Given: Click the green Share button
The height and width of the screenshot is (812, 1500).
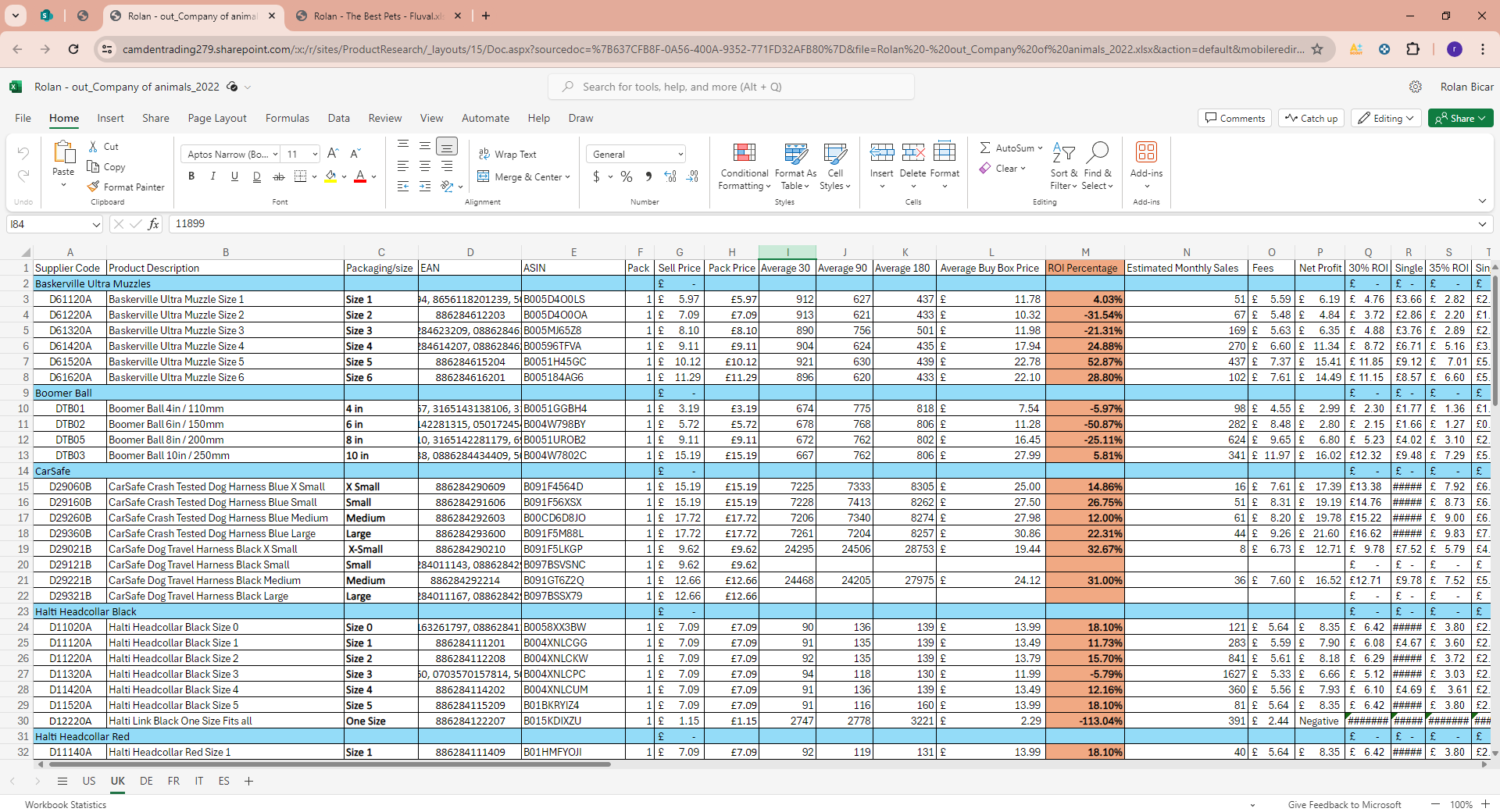Looking at the screenshot, I should pyautogui.click(x=1460, y=118).
